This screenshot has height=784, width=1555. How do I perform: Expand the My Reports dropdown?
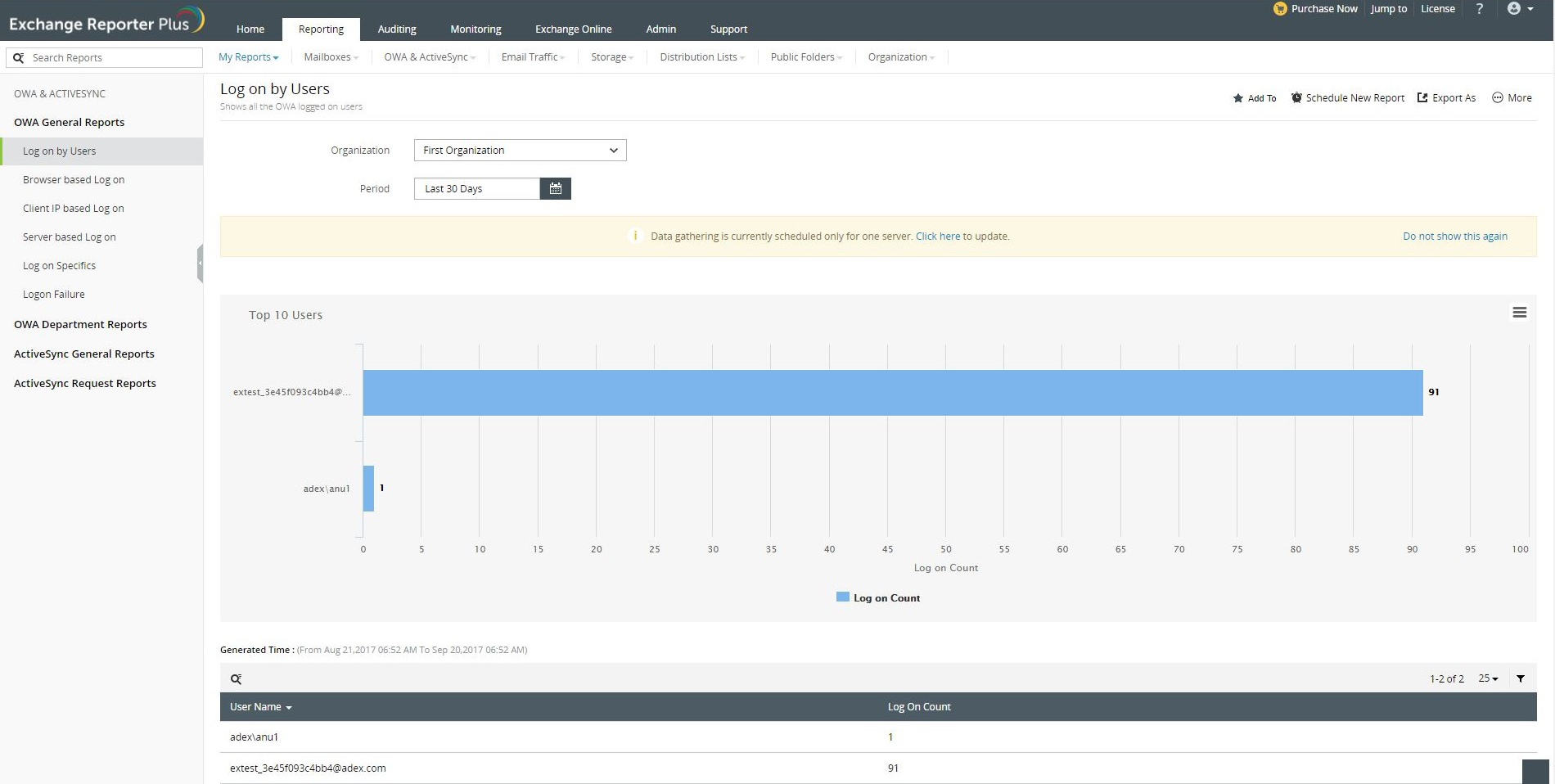point(248,57)
